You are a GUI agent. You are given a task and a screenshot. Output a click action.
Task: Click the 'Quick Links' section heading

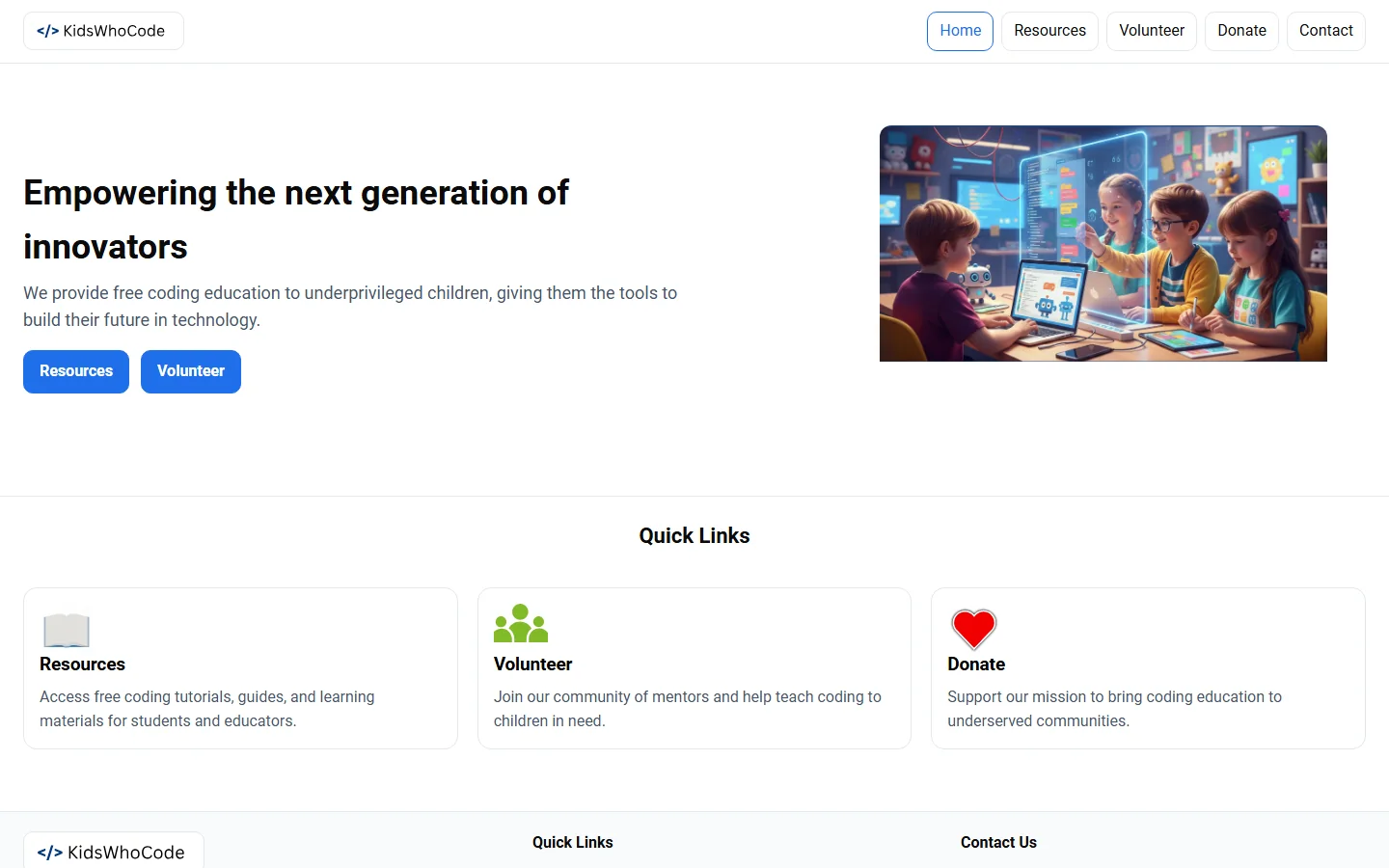pyautogui.click(x=694, y=535)
